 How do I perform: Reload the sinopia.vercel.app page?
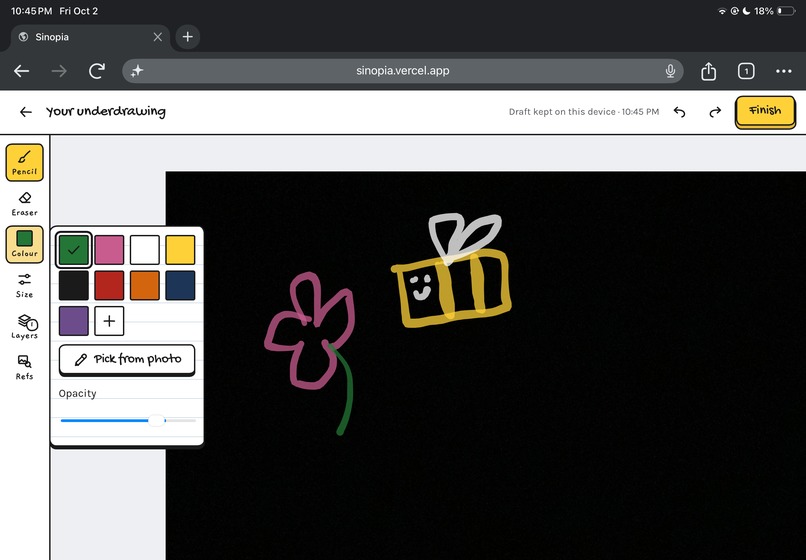click(97, 71)
